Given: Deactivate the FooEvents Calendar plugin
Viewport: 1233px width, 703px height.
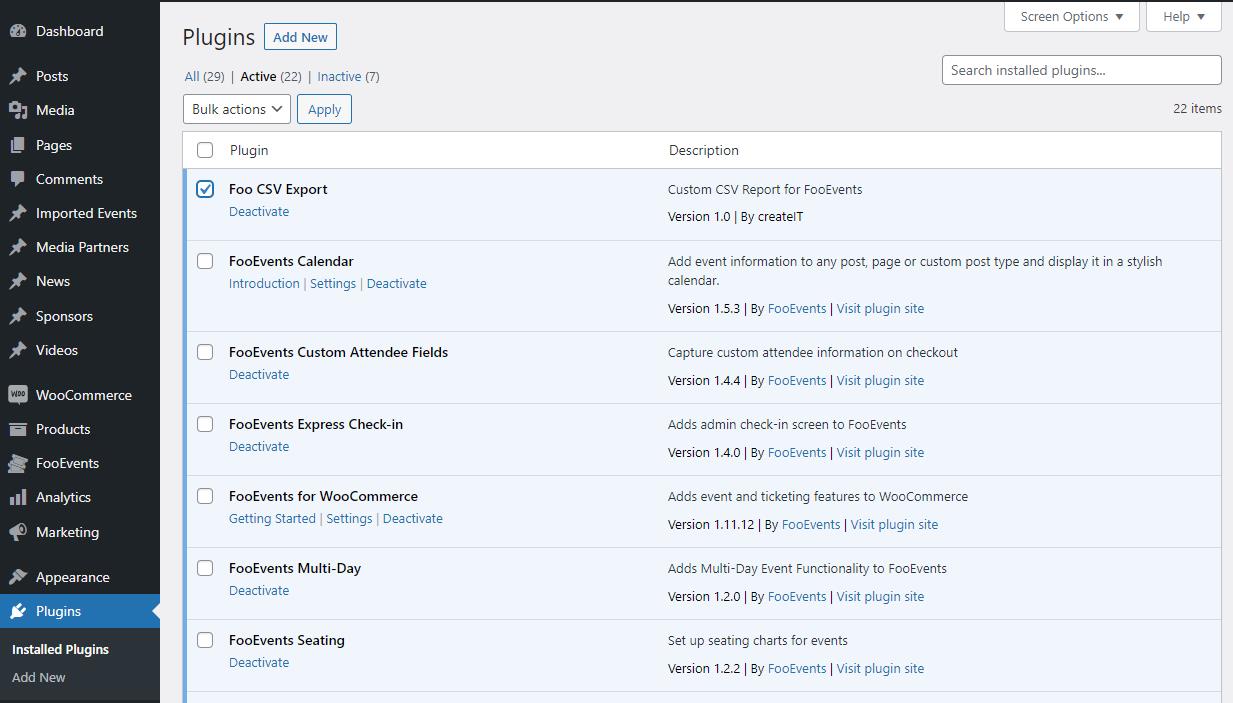Looking at the screenshot, I should pyautogui.click(x=397, y=283).
